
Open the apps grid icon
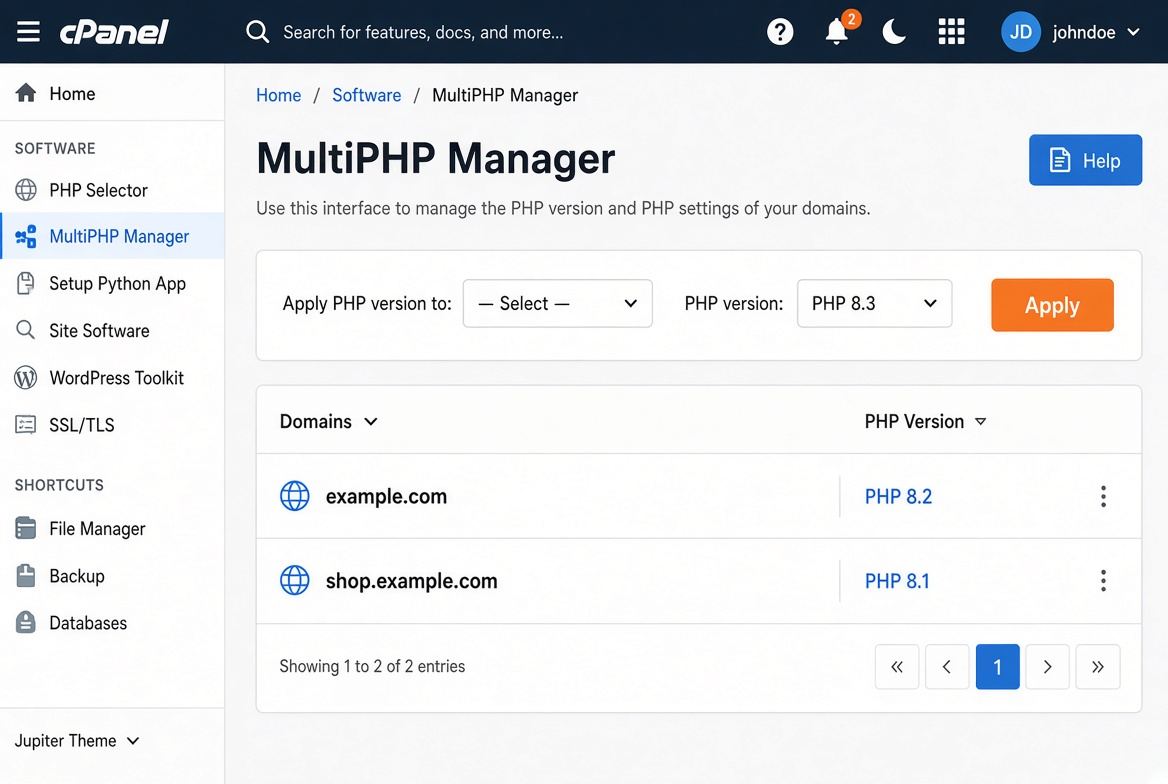pyautogui.click(x=951, y=32)
